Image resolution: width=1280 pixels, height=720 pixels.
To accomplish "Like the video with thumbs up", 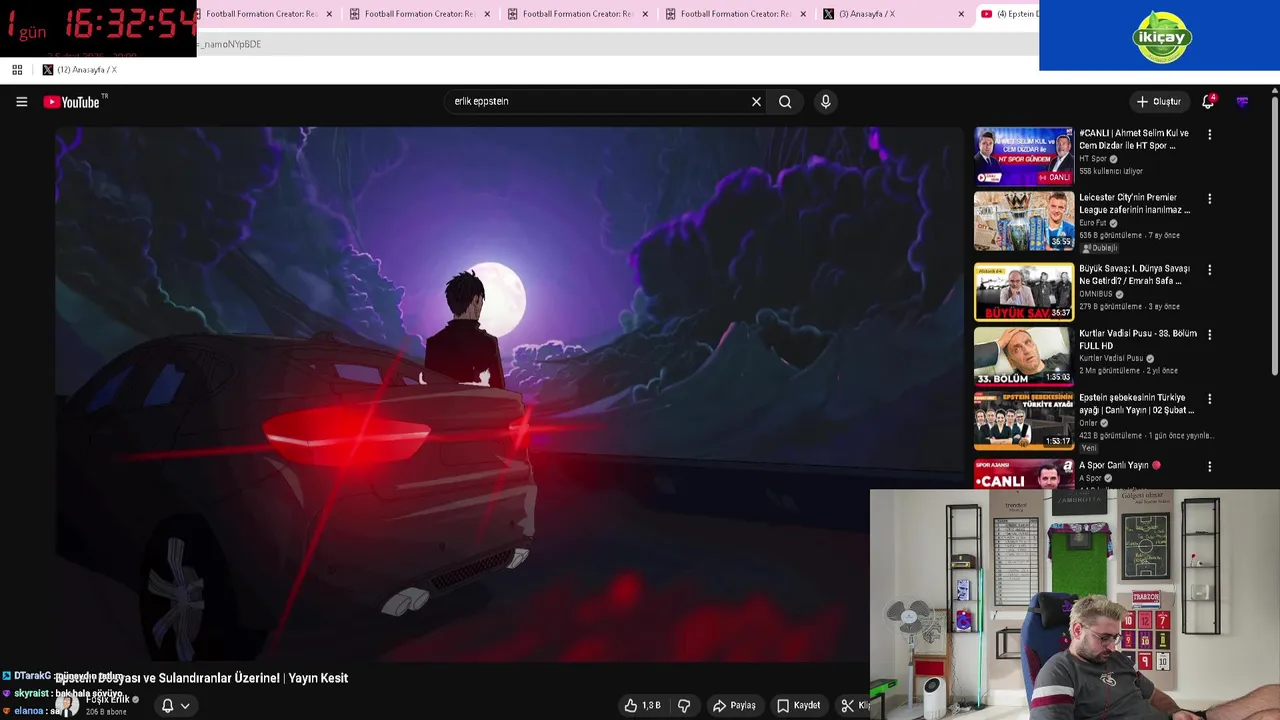I will (x=642, y=705).
